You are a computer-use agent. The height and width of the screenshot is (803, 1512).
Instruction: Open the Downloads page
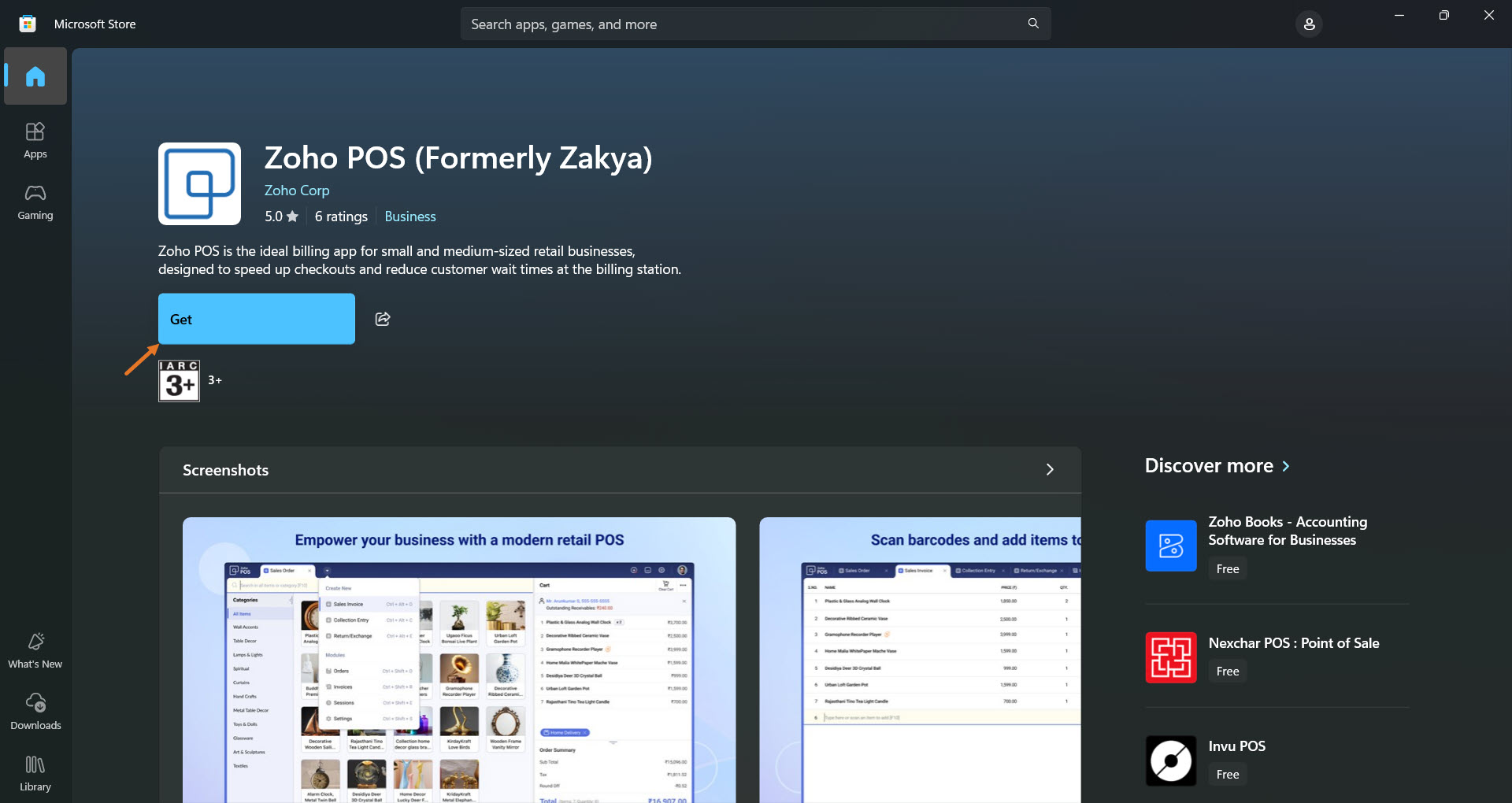35,712
